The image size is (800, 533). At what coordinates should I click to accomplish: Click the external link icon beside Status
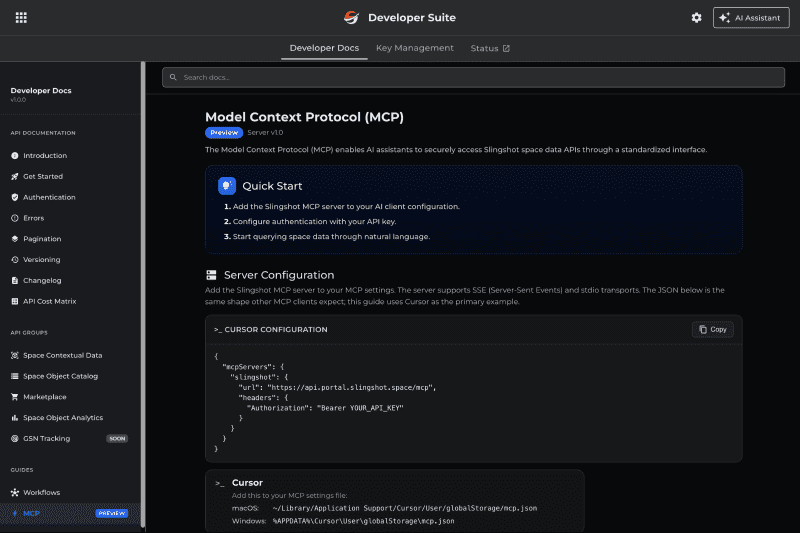click(x=506, y=48)
